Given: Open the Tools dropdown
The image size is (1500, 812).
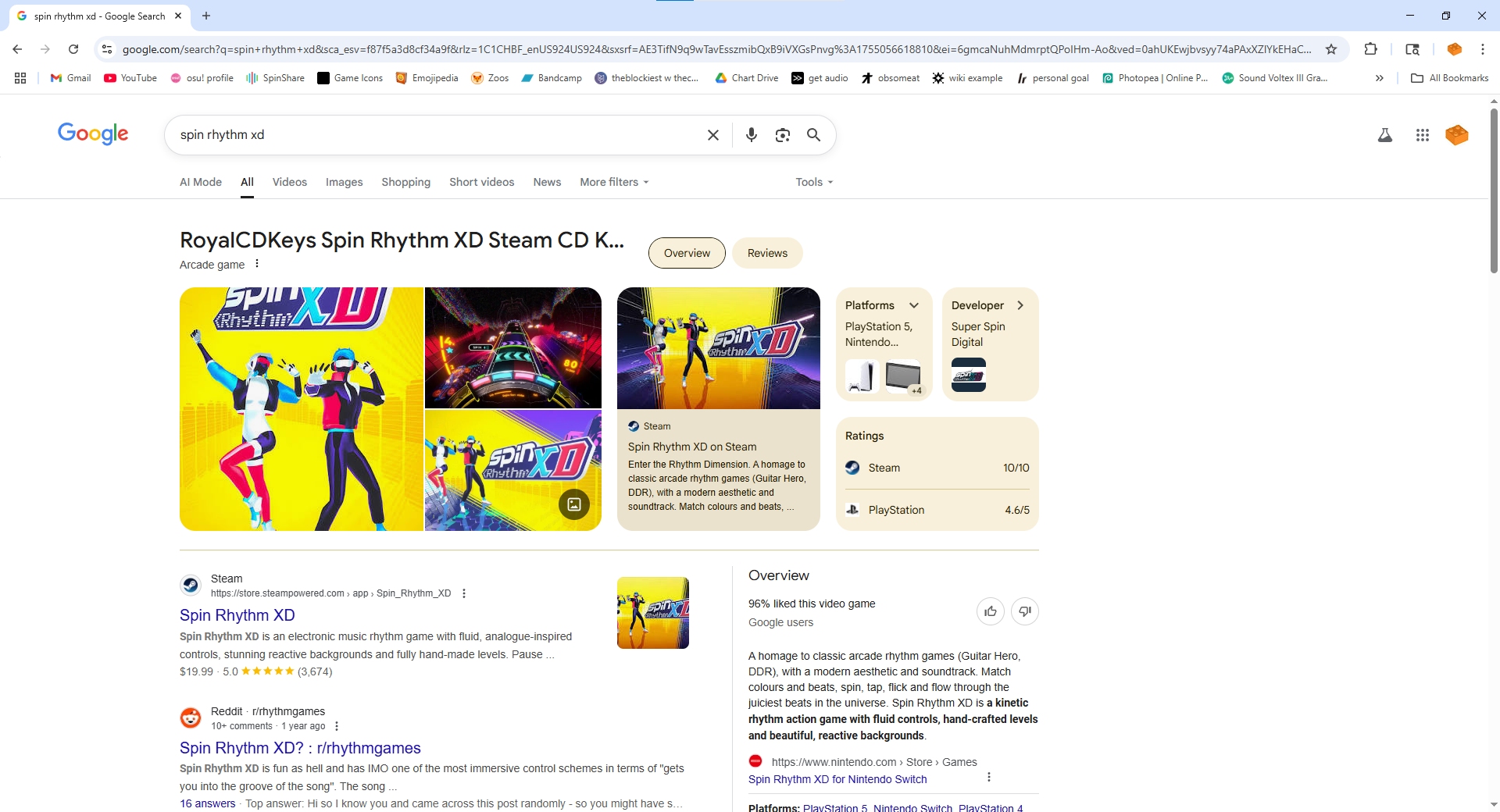Looking at the screenshot, I should click(814, 182).
